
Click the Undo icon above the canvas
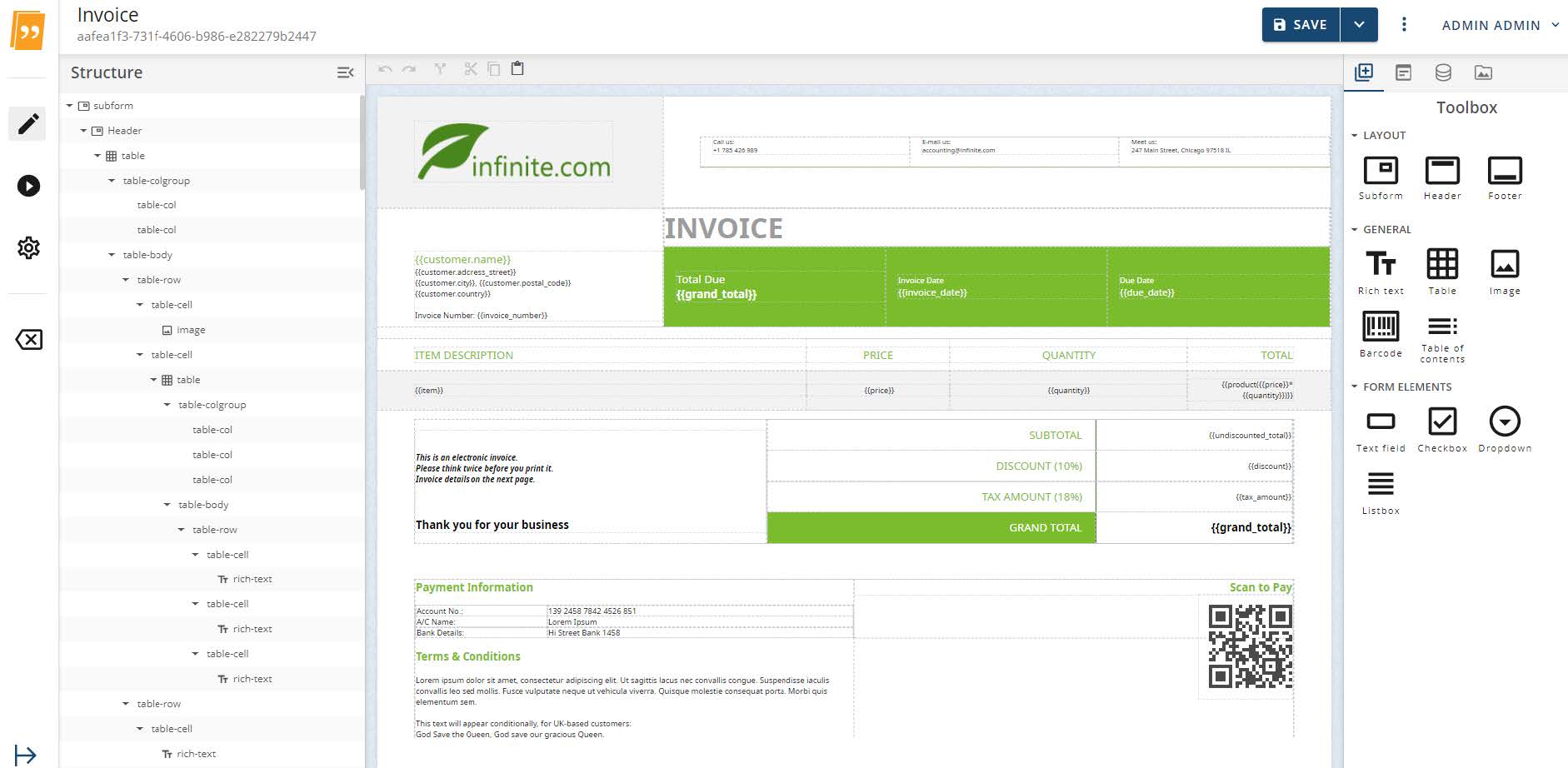point(383,68)
